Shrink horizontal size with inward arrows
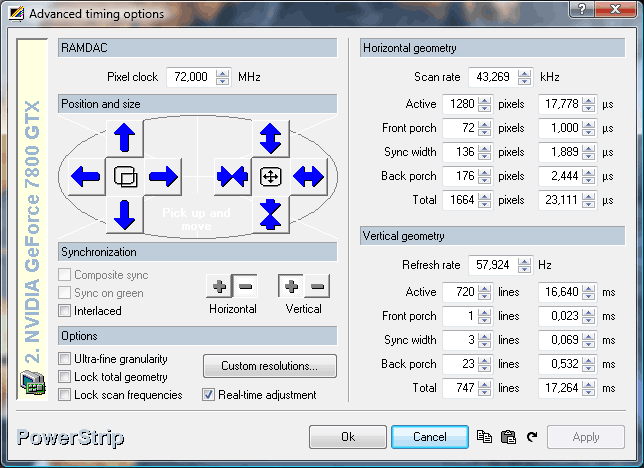Image resolution: width=644 pixels, height=468 pixels. pyautogui.click(x=232, y=177)
